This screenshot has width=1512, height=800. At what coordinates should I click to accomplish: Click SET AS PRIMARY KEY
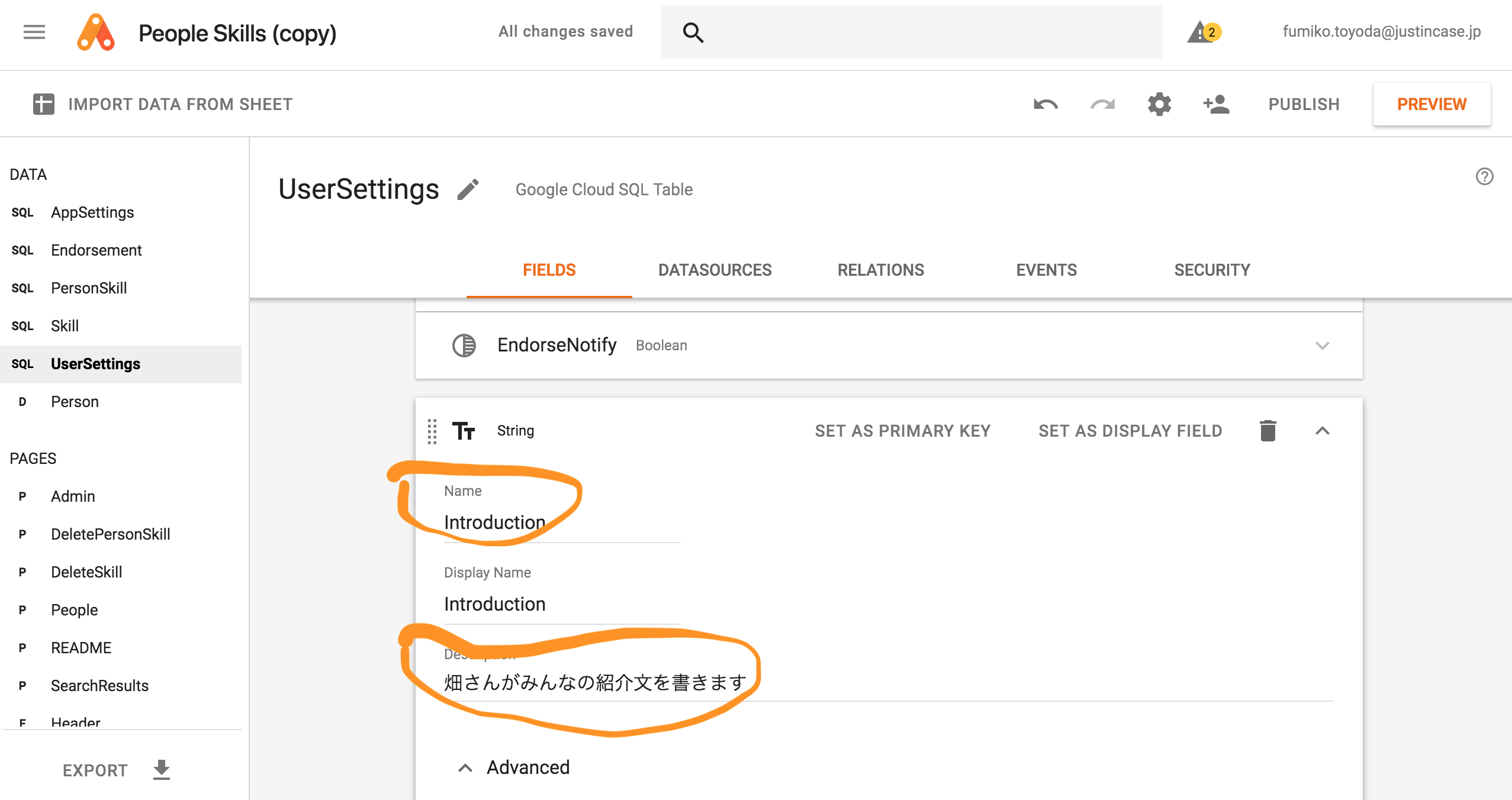pos(902,431)
